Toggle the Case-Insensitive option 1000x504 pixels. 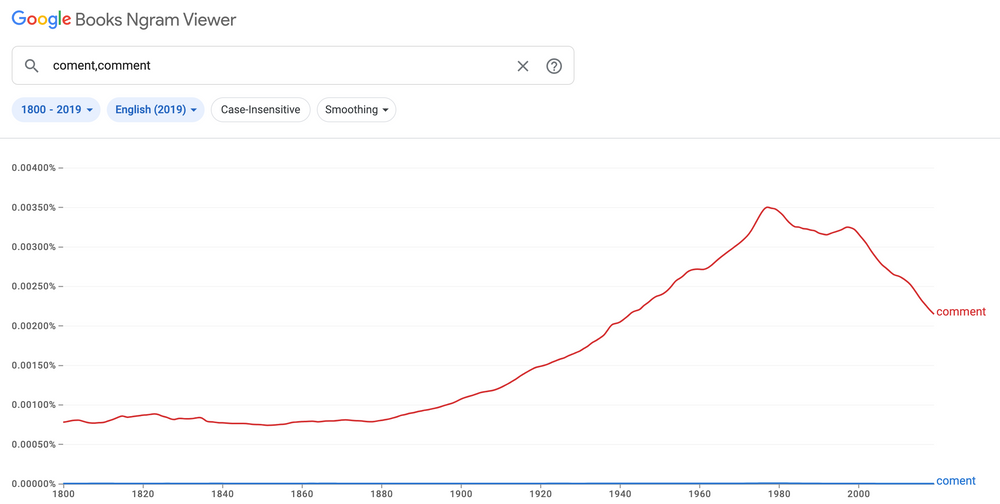(260, 110)
